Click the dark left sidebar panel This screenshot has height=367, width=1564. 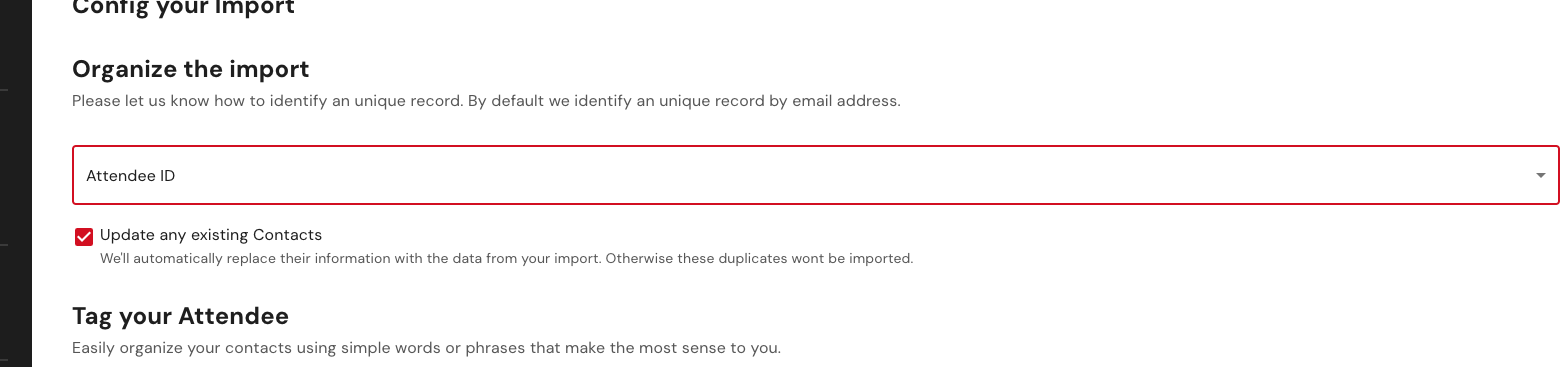(16, 183)
